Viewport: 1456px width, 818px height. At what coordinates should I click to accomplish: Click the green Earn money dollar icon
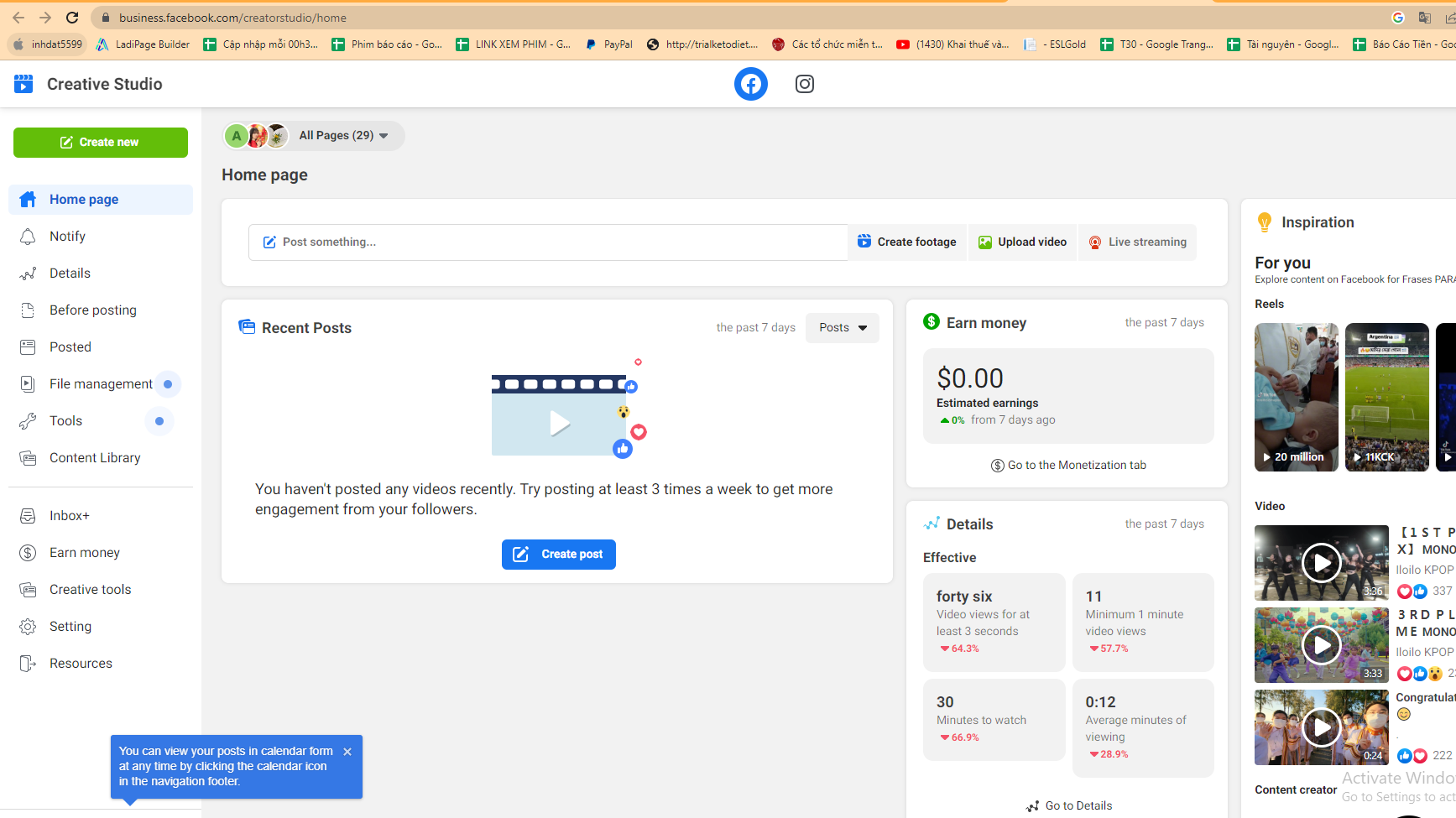click(932, 321)
